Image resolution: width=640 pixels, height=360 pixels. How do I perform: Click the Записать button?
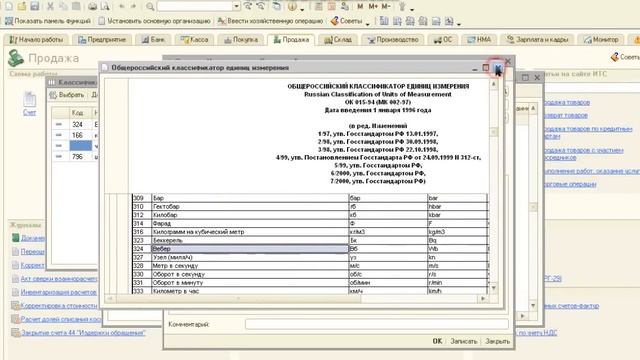coord(463,341)
